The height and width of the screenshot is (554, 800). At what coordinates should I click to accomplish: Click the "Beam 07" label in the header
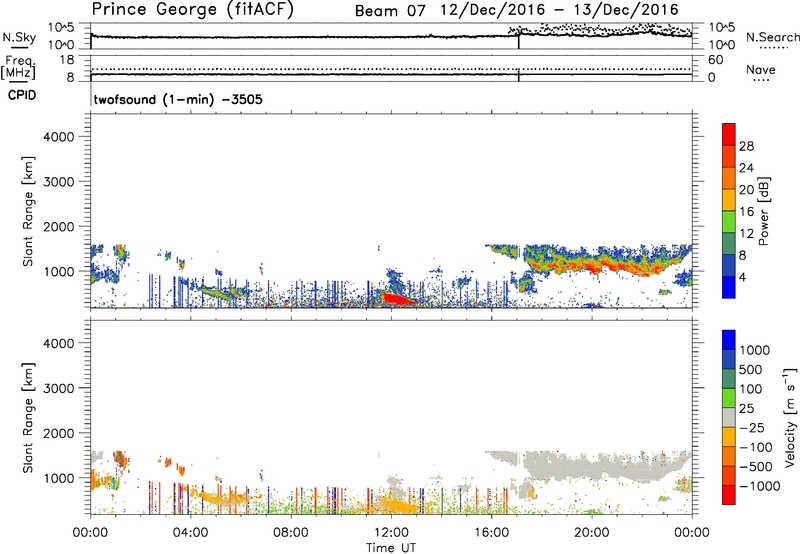[x=390, y=11]
